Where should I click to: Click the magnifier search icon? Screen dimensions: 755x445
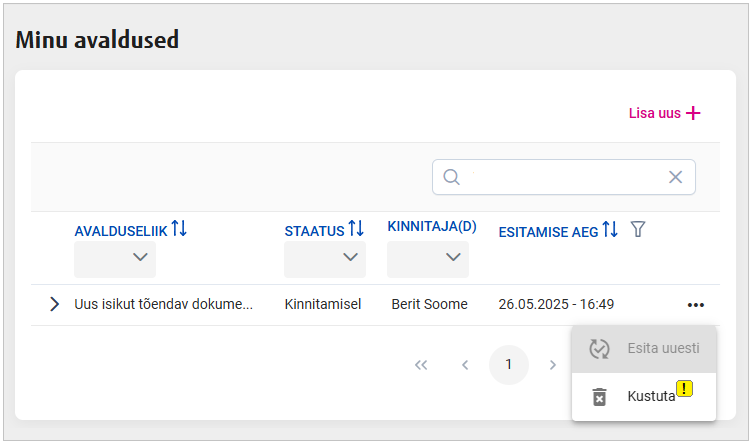(451, 177)
